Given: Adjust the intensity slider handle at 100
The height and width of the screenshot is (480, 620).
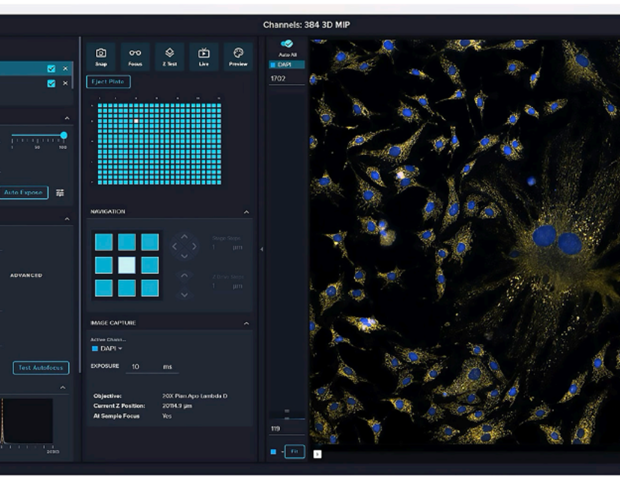Looking at the screenshot, I should point(64,135).
